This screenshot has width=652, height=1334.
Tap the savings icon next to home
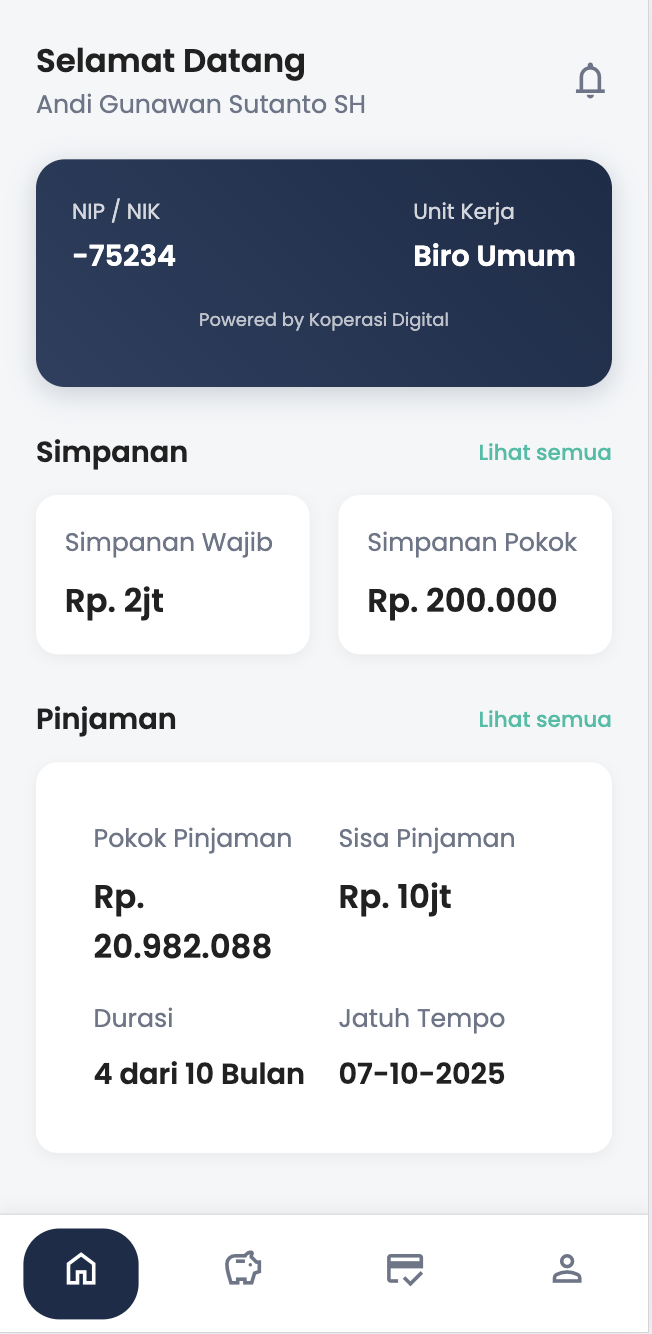[x=242, y=1268]
